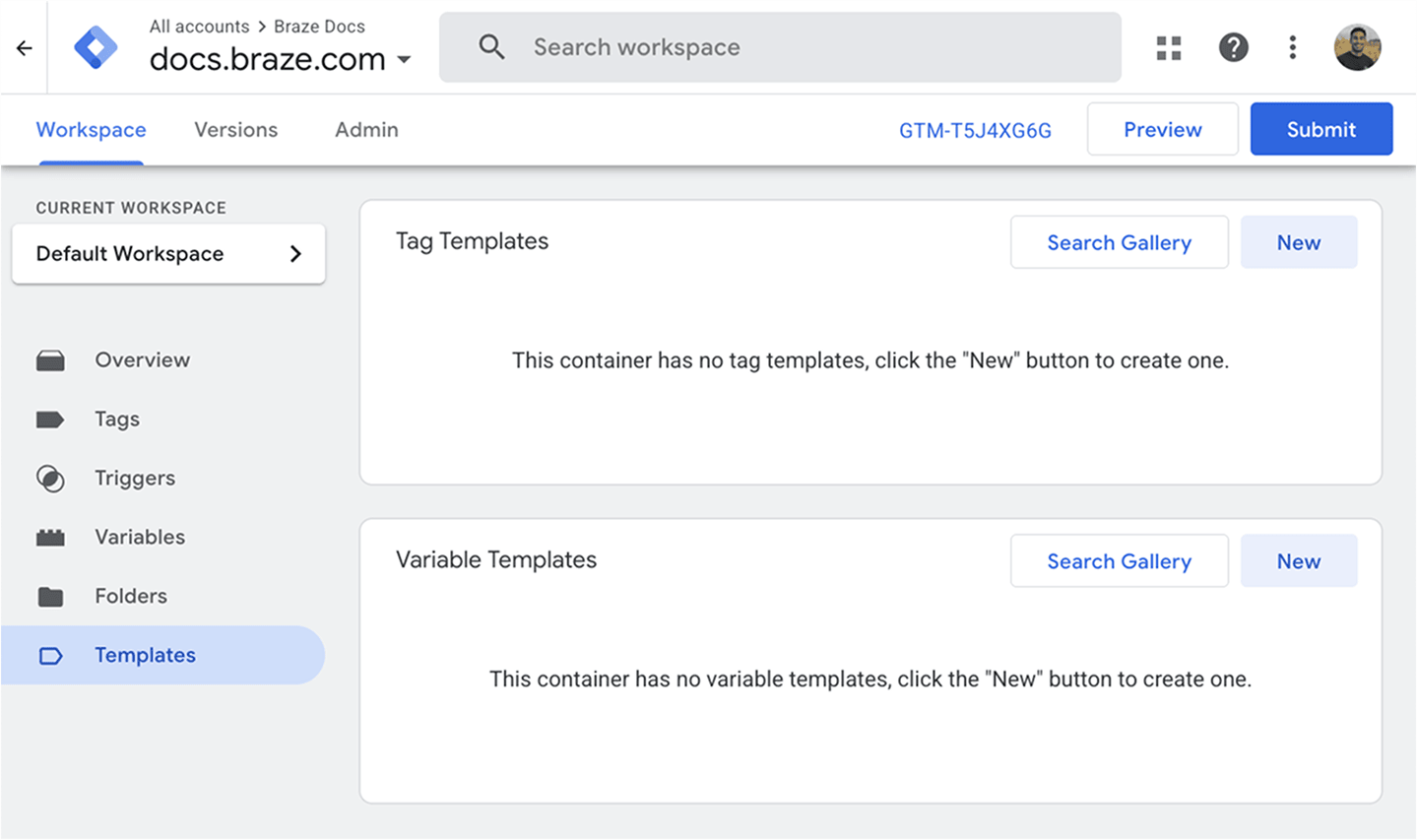Expand the docs.braze.com container dropdown

click(404, 59)
